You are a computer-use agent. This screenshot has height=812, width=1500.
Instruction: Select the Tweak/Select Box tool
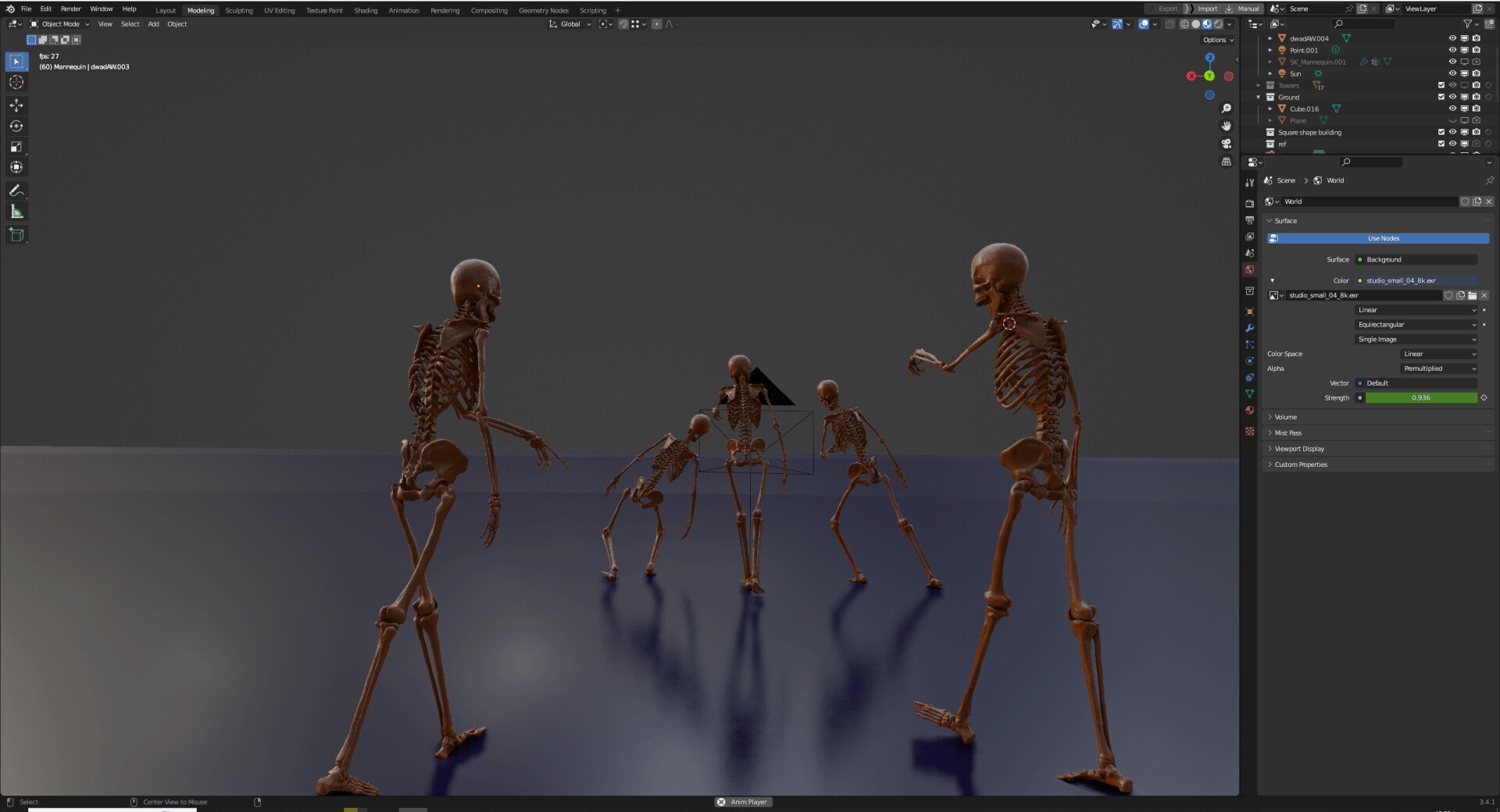[x=16, y=61]
